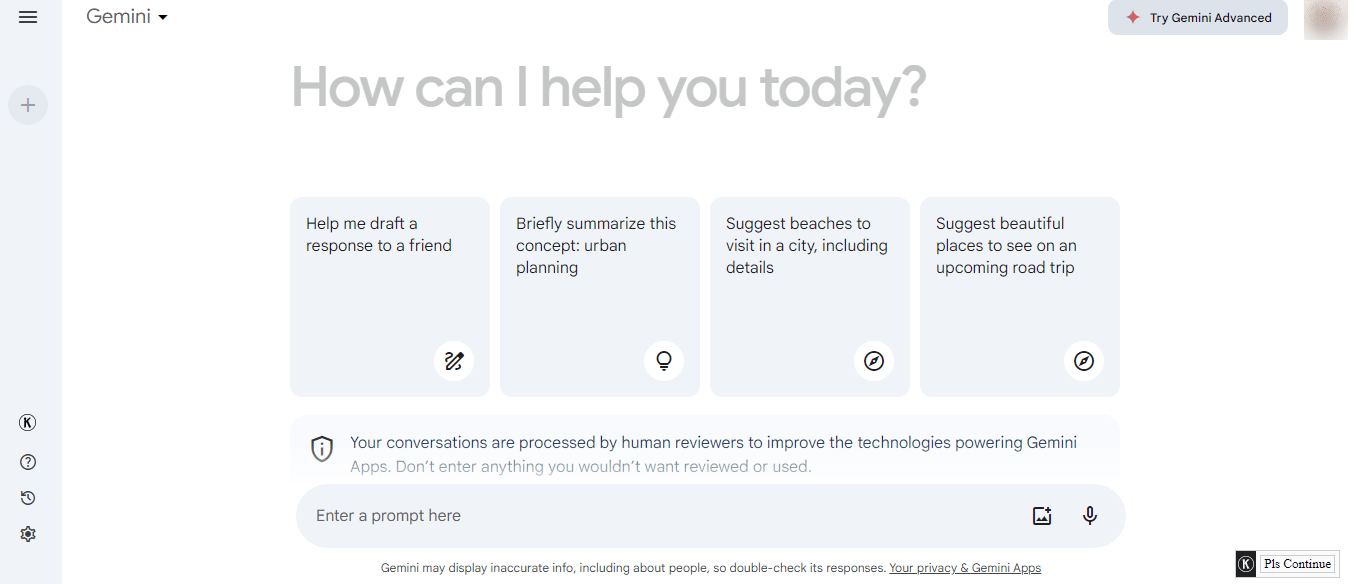Image resolution: width=1358 pixels, height=584 pixels.
Task: Activate the microphone voice input
Action: point(1090,516)
